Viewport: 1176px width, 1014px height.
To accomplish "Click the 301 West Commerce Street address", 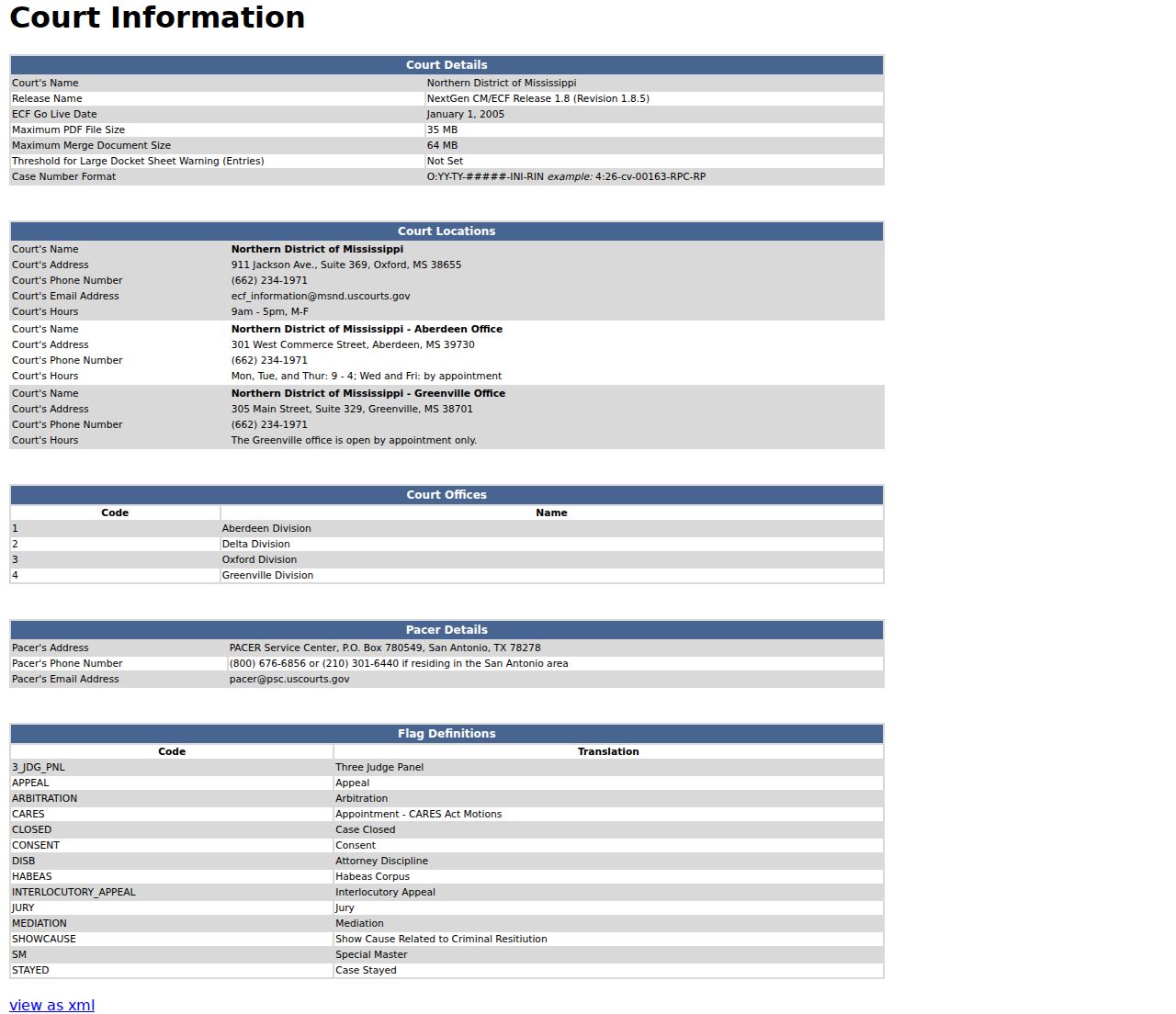I will [x=353, y=344].
